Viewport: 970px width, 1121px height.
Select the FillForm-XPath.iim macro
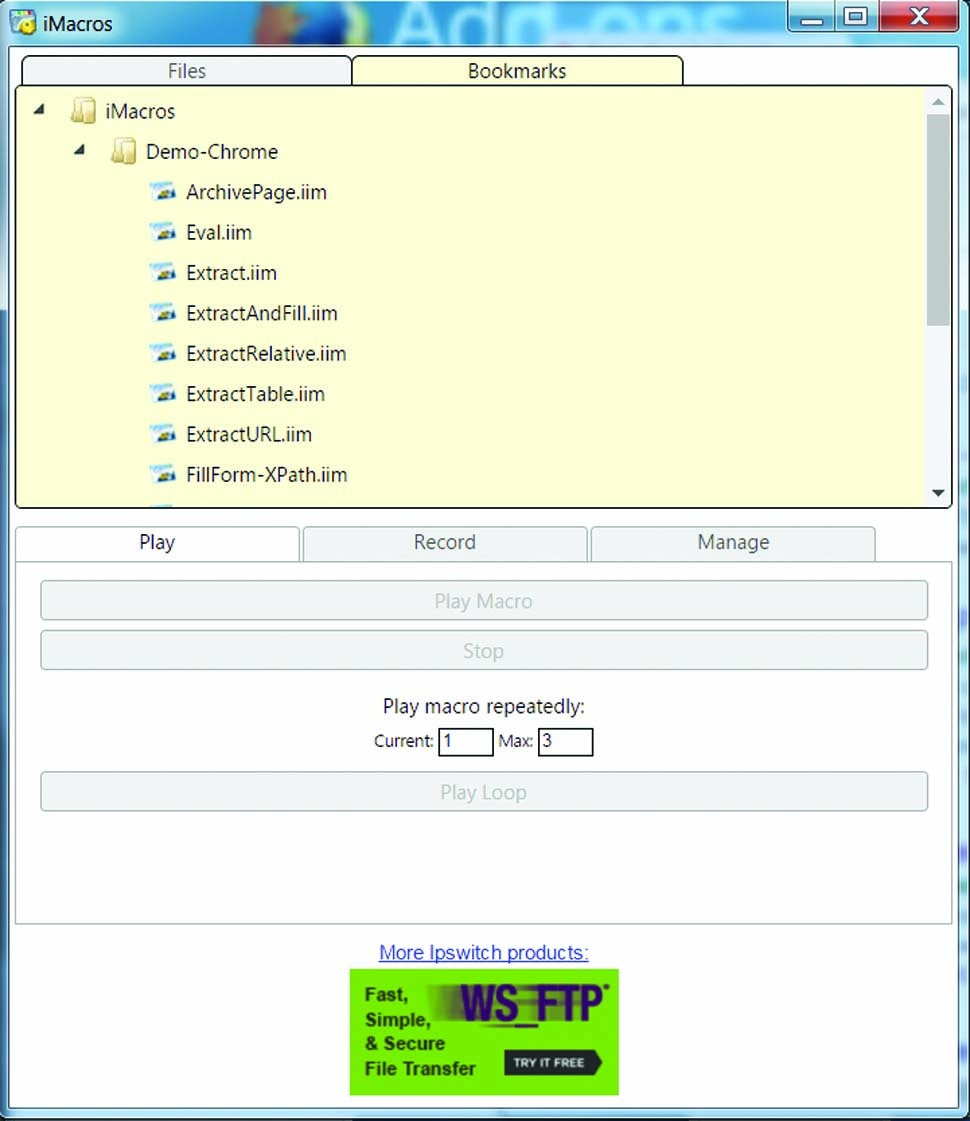point(267,475)
